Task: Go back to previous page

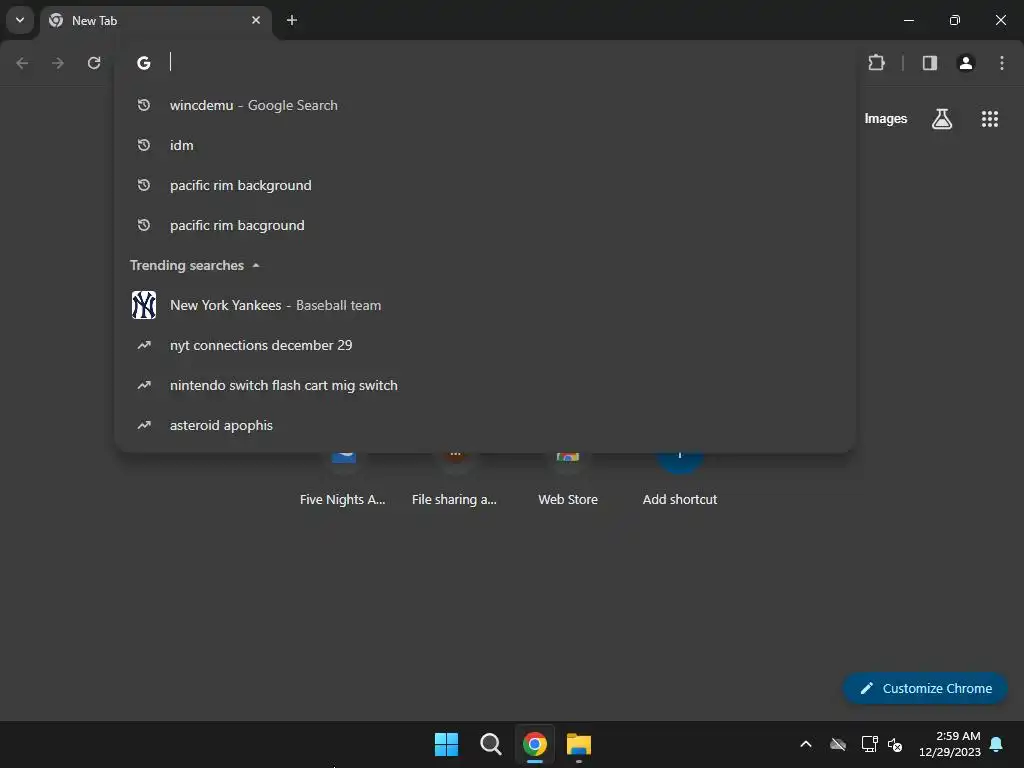Action: point(22,63)
